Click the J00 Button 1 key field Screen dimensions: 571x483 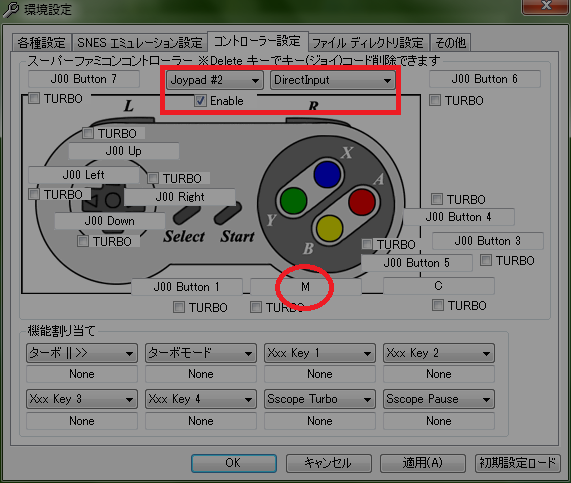click(x=187, y=287)
